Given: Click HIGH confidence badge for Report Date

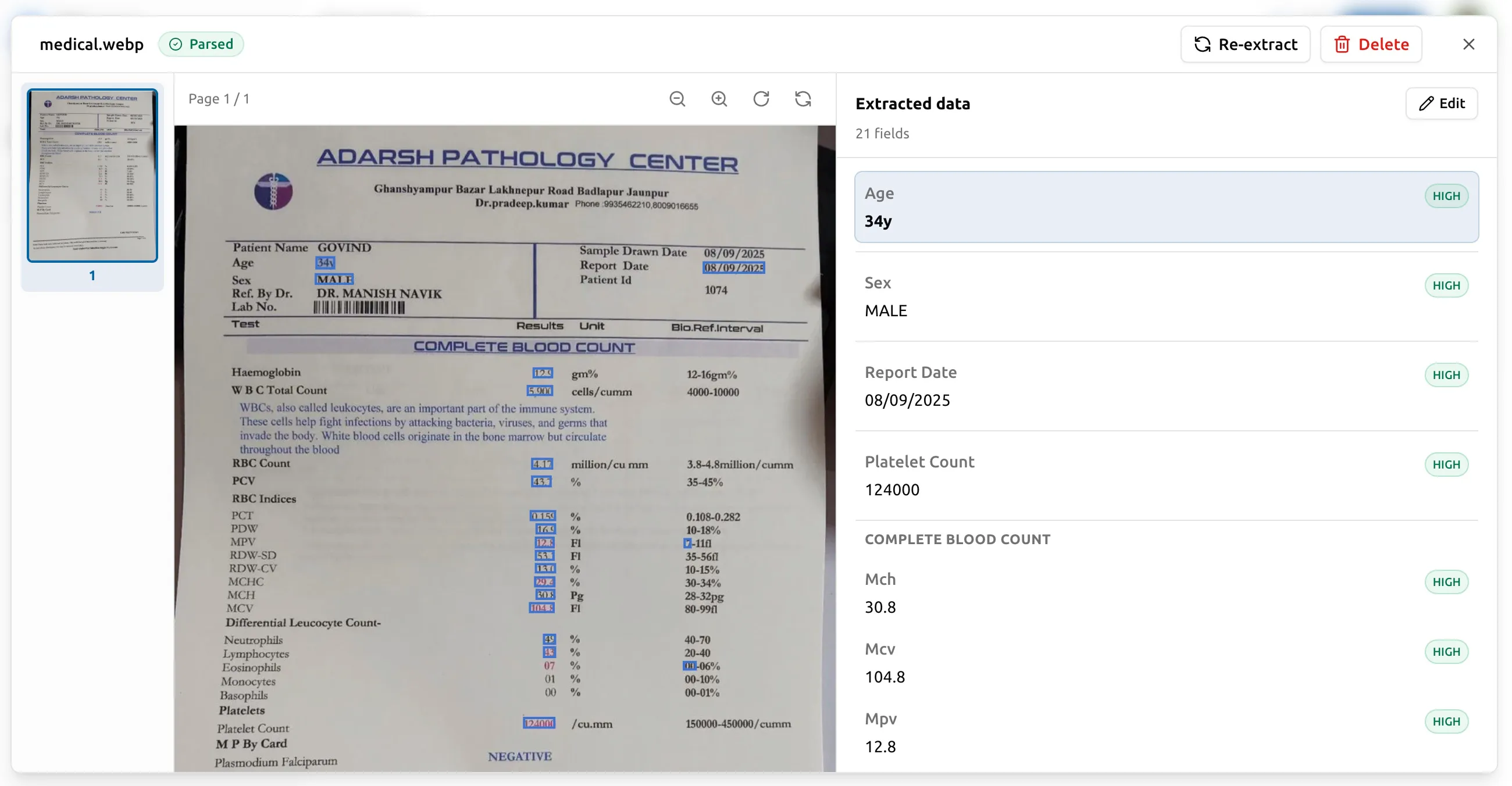Looking at the screenshot, I should (x=1446, y=375).
